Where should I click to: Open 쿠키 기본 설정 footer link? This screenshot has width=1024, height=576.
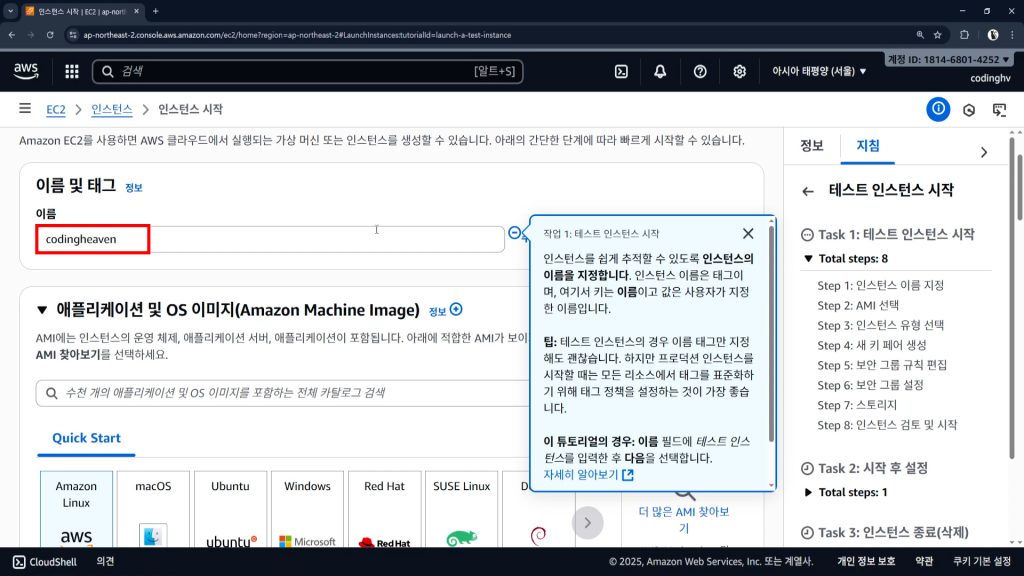tap(982, 561)
